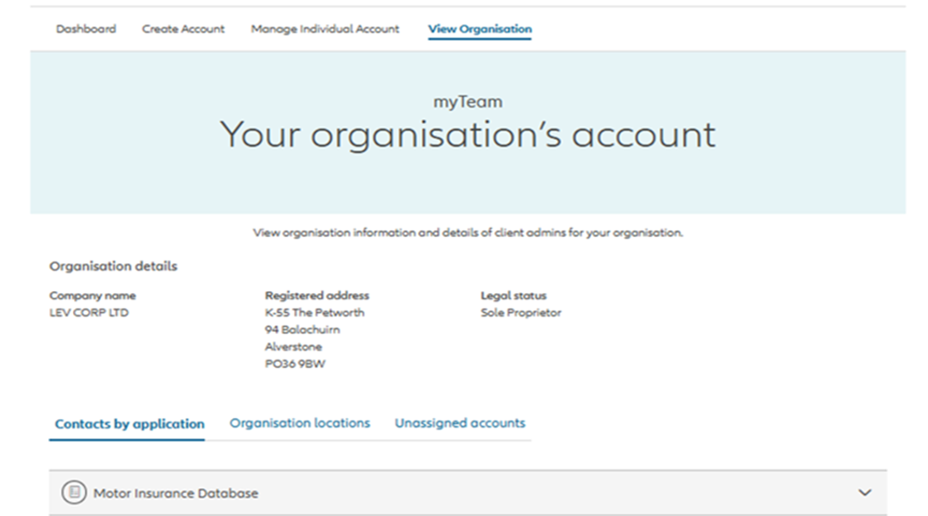928x516 pixels.
Task: Click the Company name label
Action: (x=92, y=295)
